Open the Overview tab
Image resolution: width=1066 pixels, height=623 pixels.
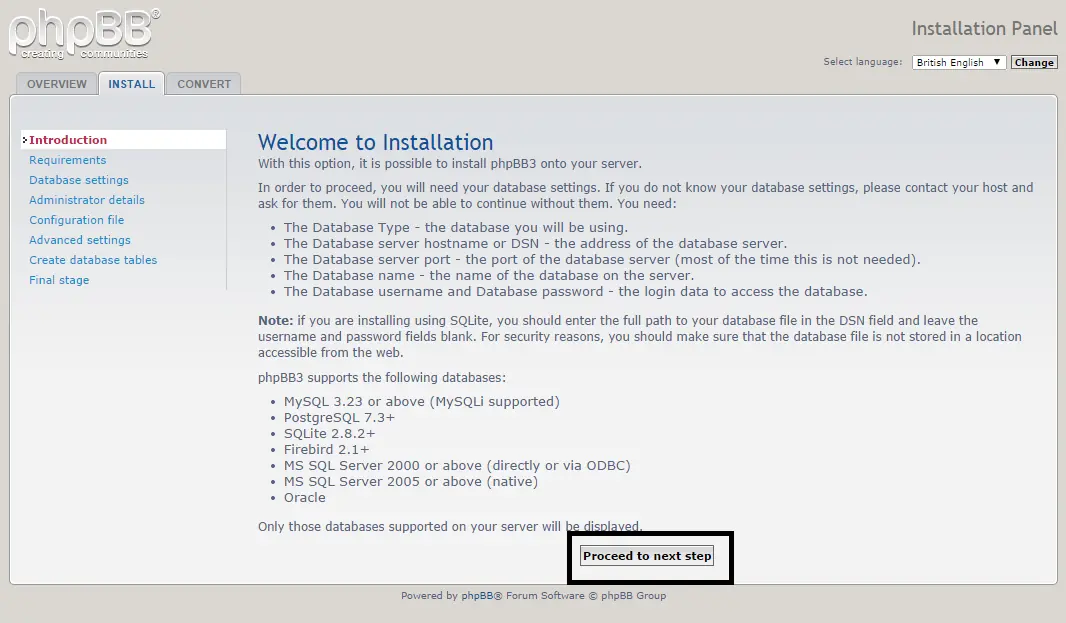pyautogui.click(x=57, y=84)
